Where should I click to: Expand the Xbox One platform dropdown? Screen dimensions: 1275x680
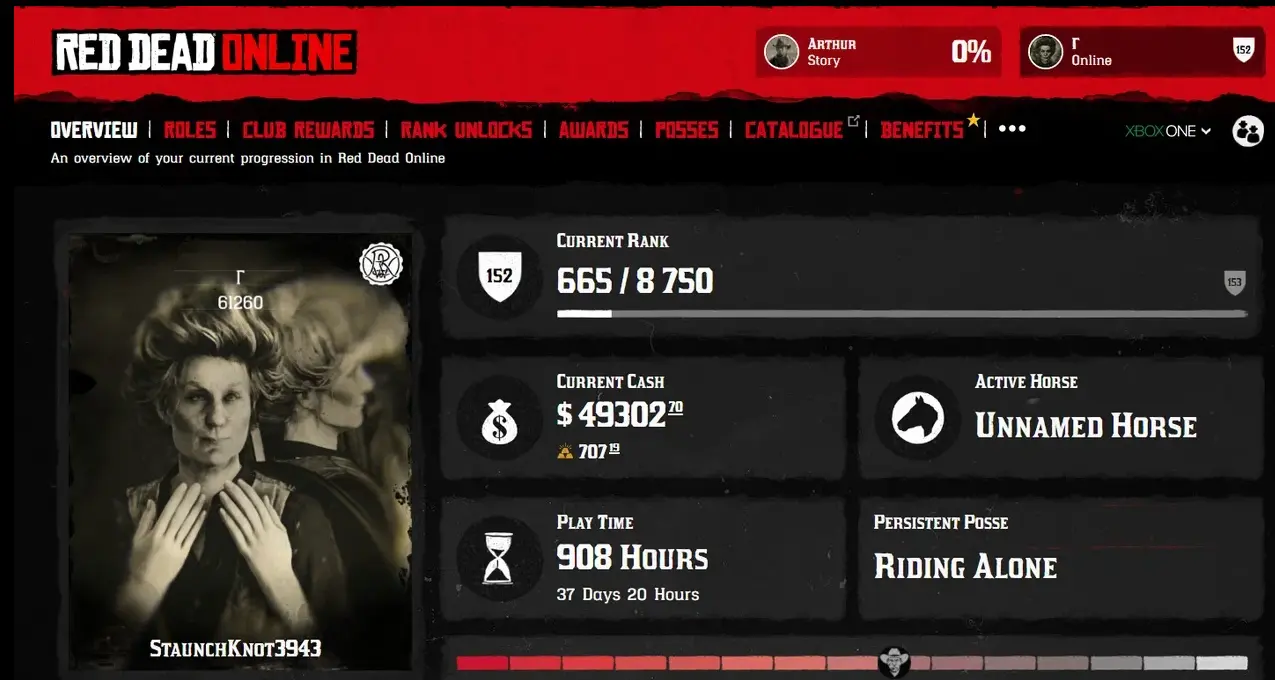[x=1168, y=131]
